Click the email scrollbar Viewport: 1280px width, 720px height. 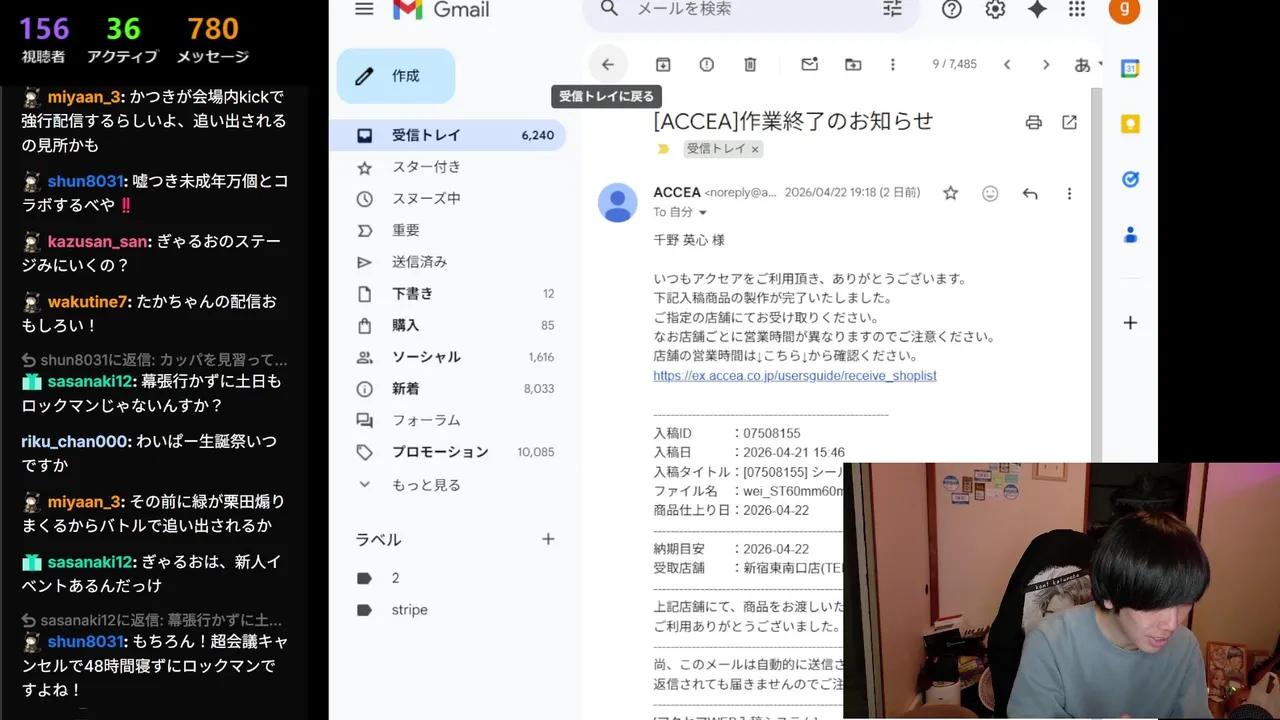coord(1097,275)
